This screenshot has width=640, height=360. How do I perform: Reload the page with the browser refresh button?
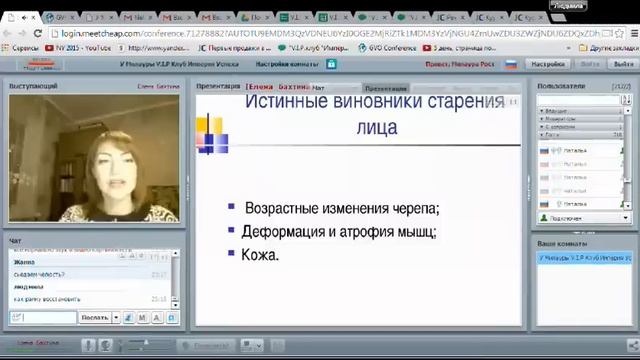click(x=38, y=33)
